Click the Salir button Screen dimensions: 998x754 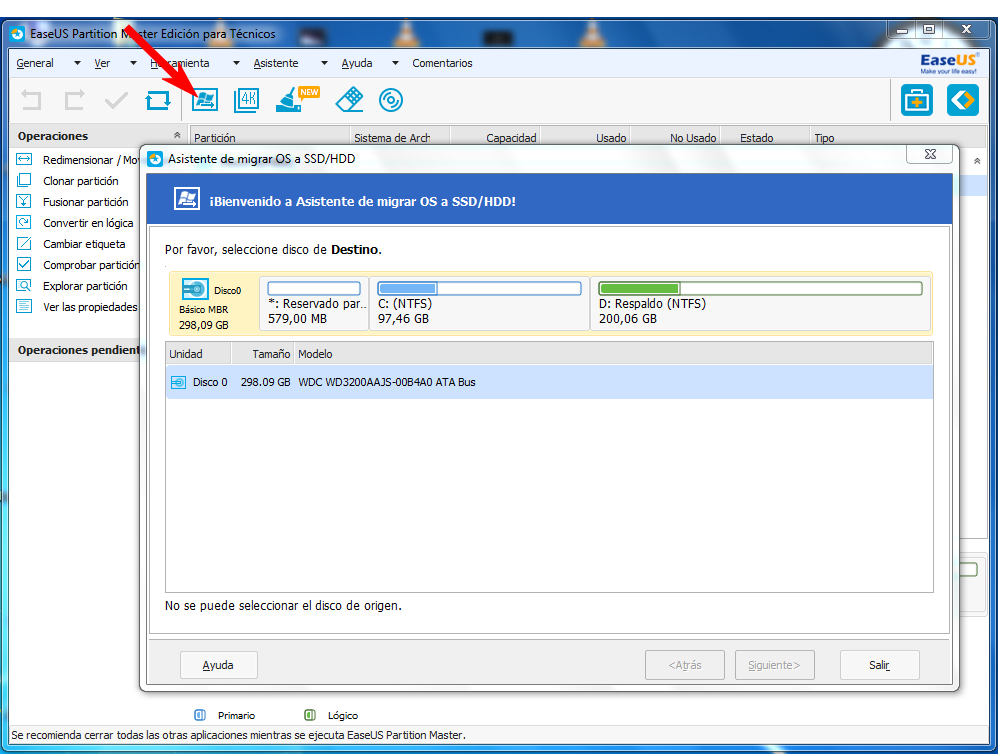click(880, 665)
